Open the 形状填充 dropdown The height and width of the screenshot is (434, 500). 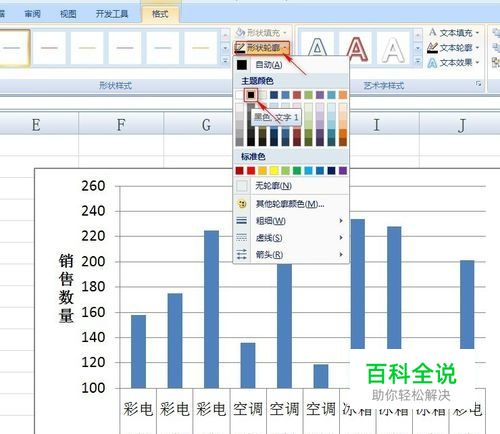pos(261,33)
